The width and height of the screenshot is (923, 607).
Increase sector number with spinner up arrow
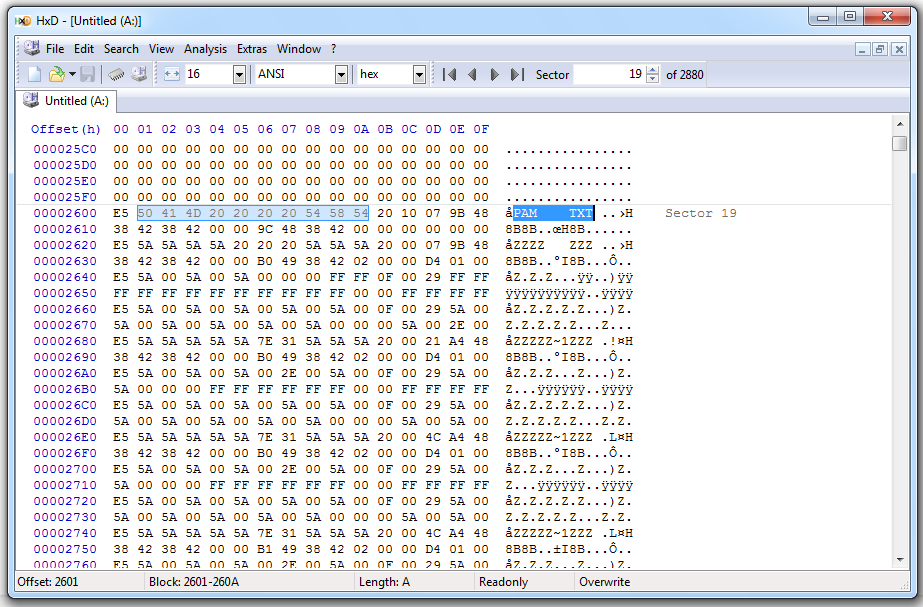(x=652, y=70)
